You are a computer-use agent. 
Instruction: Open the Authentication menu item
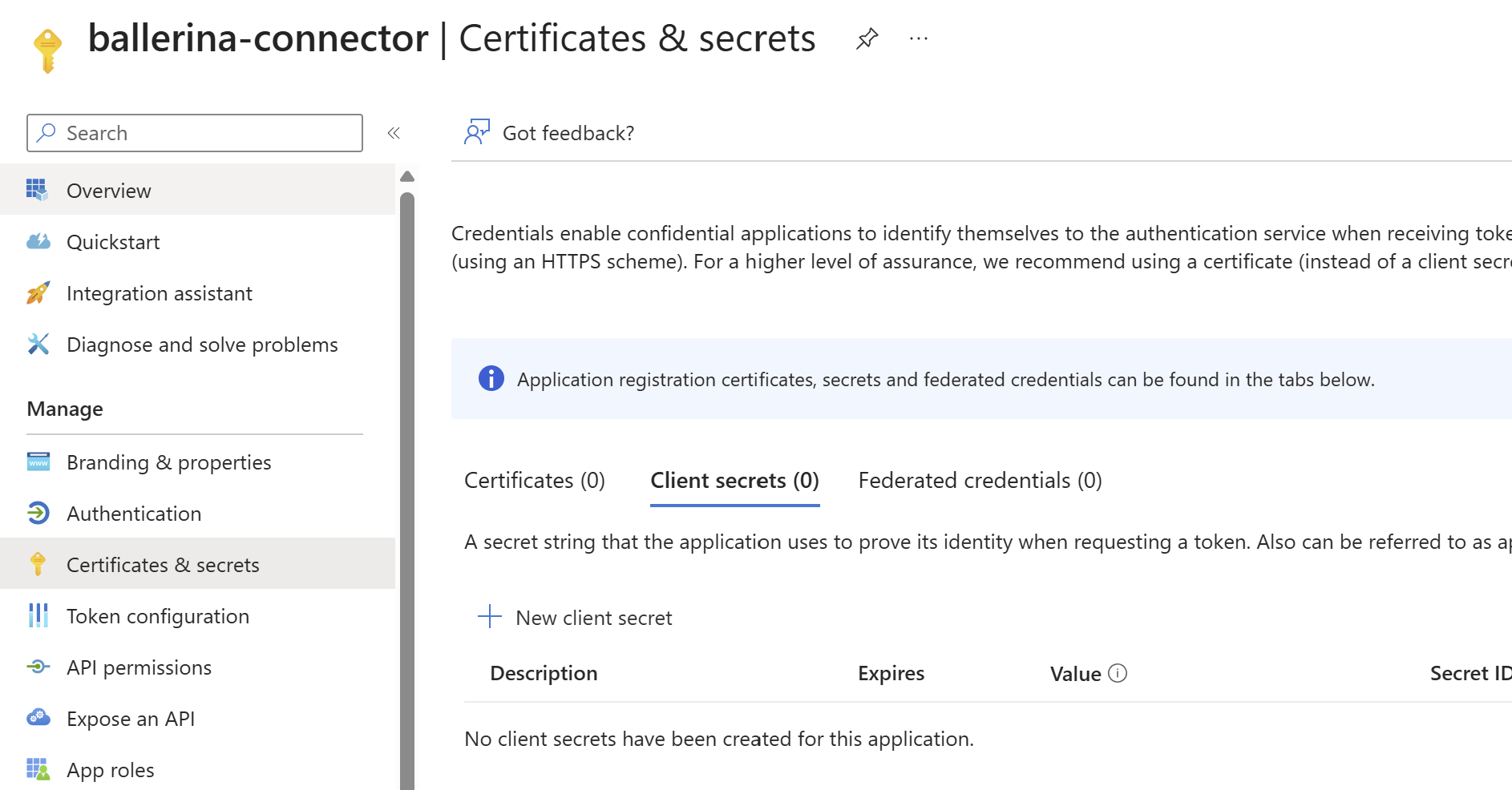(x=134, y=514)
